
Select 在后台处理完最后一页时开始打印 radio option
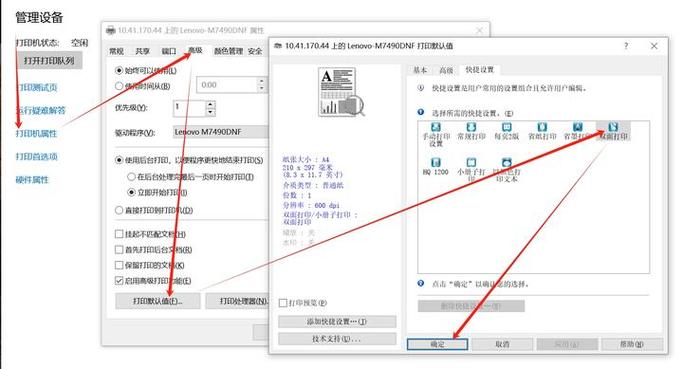coord(131,176)
